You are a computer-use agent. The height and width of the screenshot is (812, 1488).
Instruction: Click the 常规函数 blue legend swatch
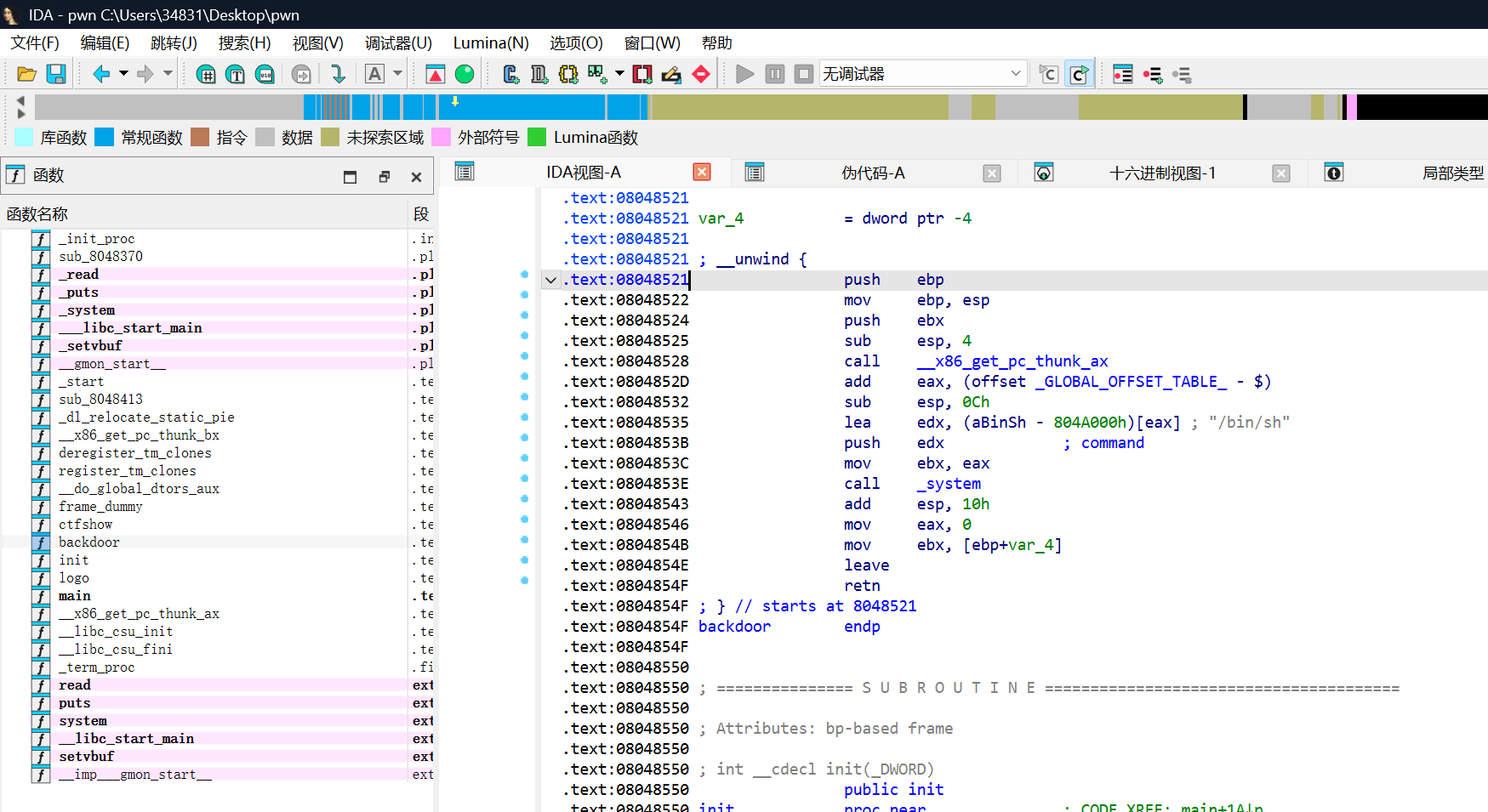point(105,137)
